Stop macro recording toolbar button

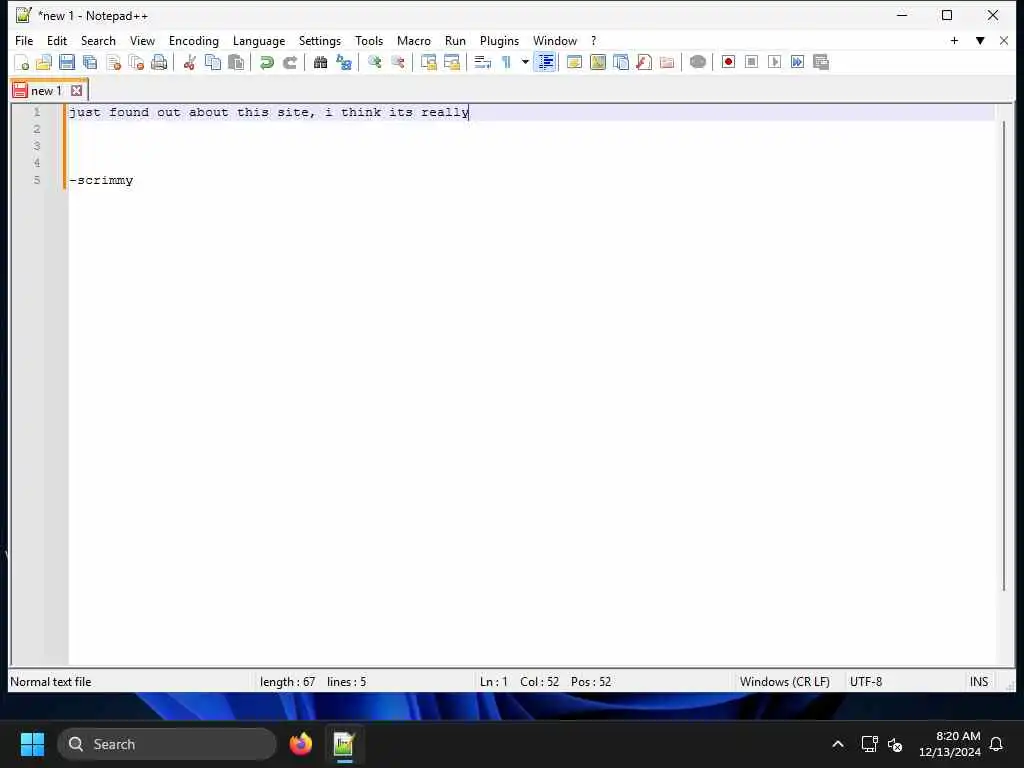pyautogui.click(x=752, y=63)
